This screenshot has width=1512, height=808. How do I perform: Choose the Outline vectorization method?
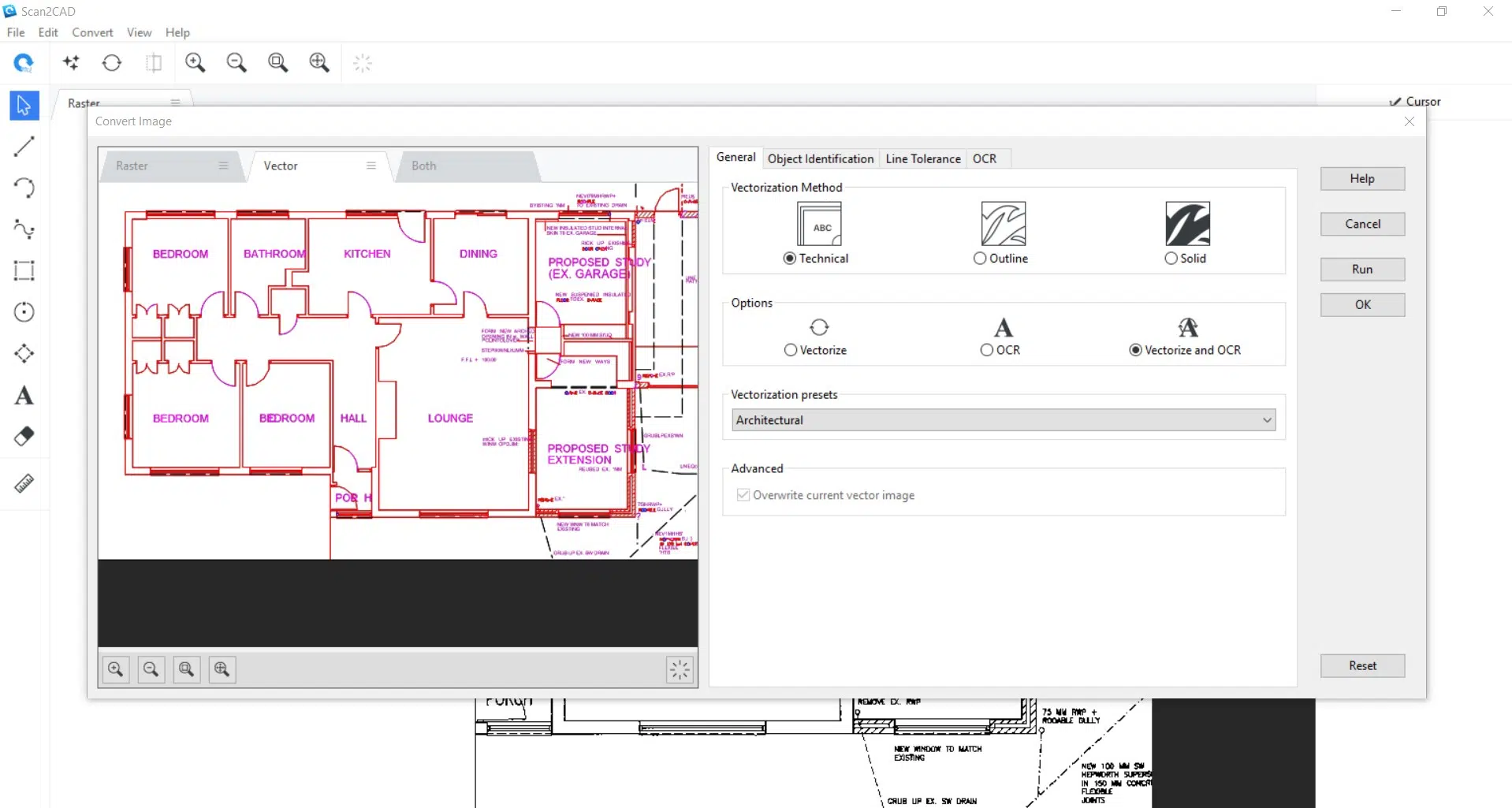pyautogui.click(x=980, y=258)
